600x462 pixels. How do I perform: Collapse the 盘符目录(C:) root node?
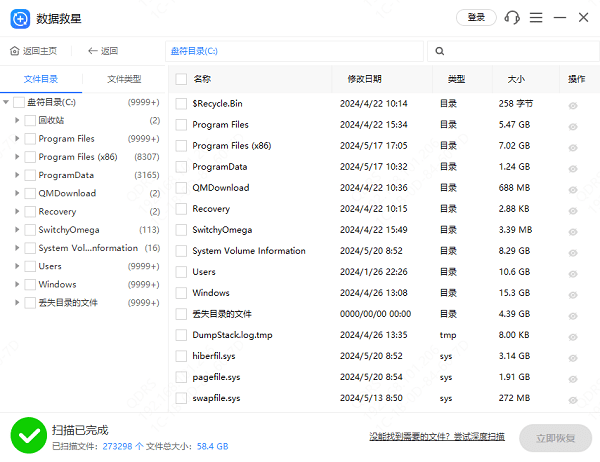click(7, 102)
